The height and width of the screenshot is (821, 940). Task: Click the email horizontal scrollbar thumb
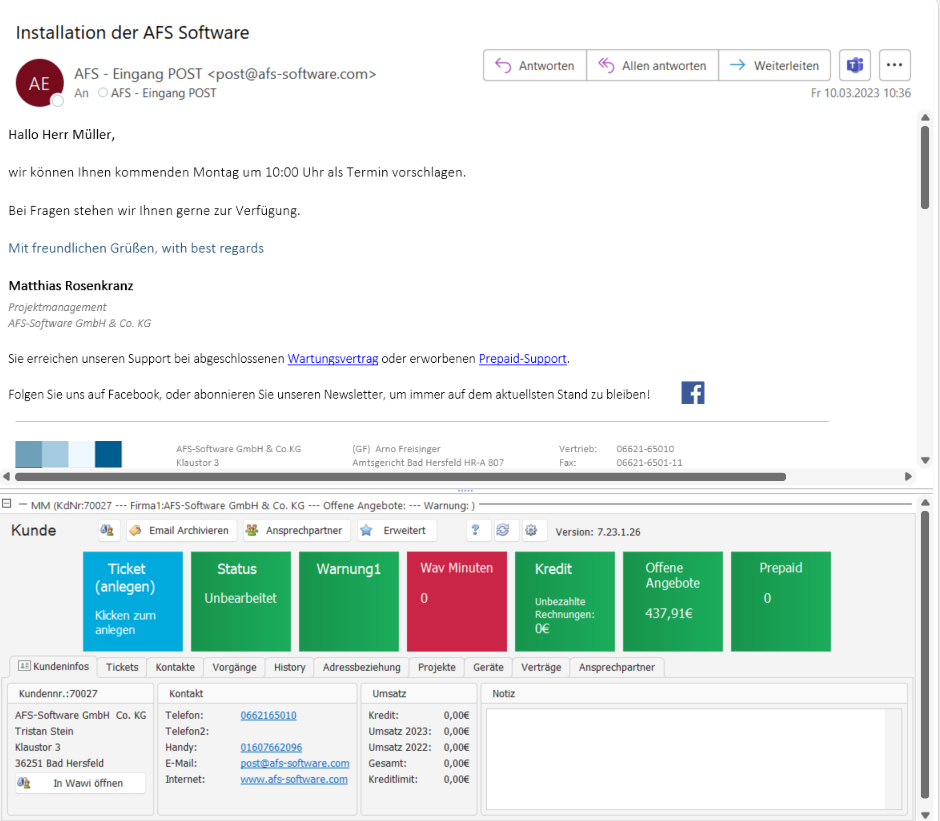point(400,477)
